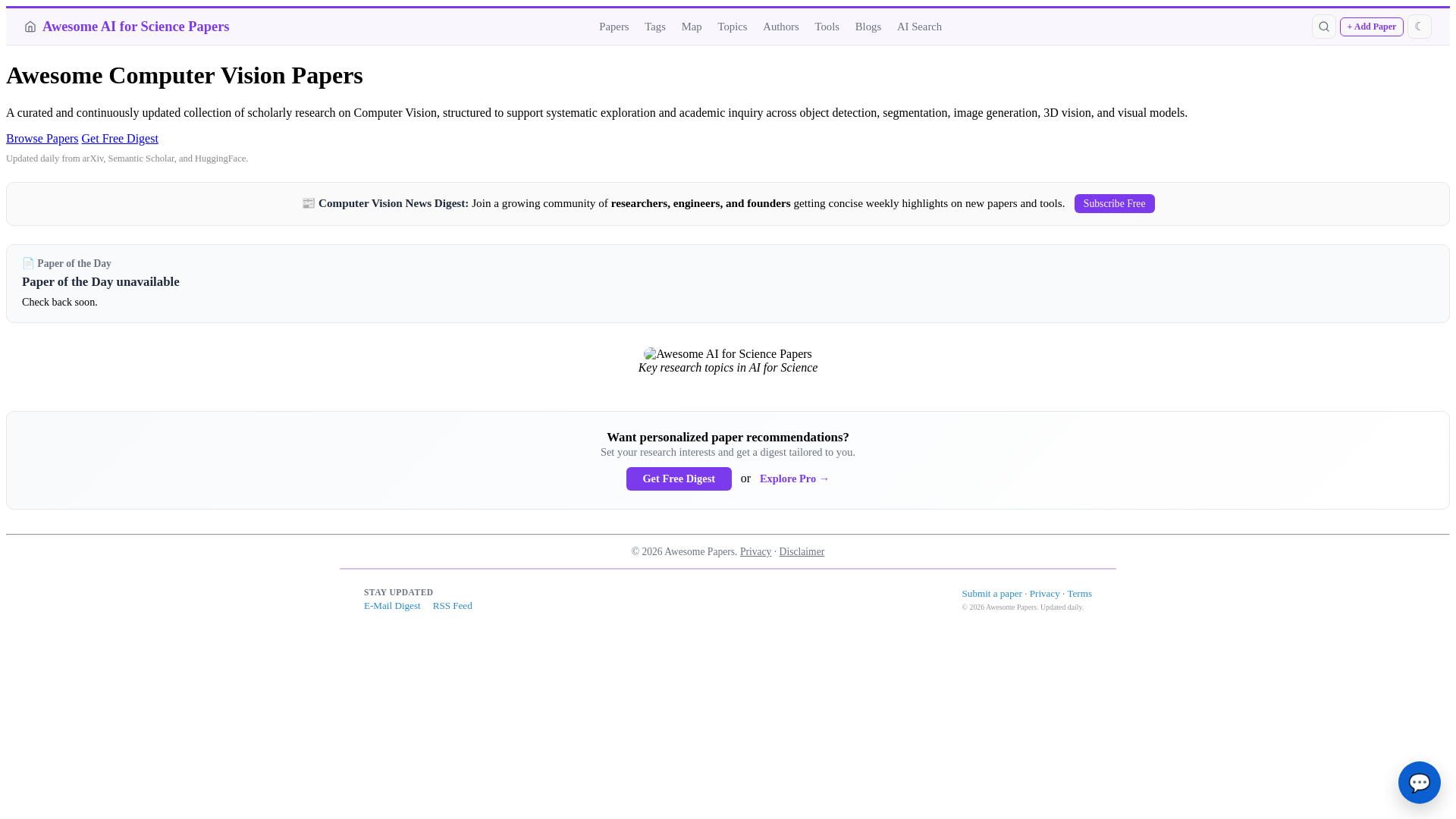Click Get Free Digest link under description

tap(120, 139)
